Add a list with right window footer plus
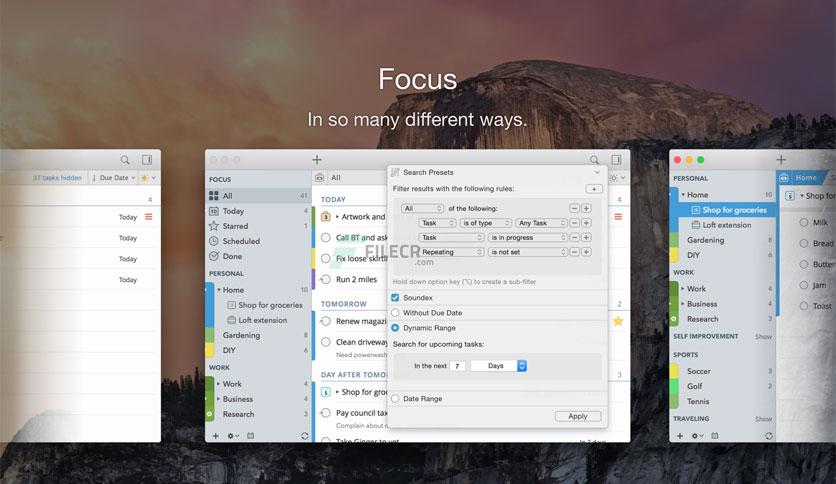Image resolution: width=836 pixels, height=484 pixels. click(x=680, y=435)
